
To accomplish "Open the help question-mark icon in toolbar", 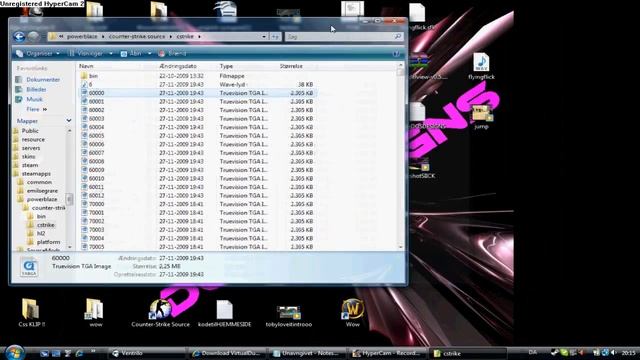I will coord(396,54).
